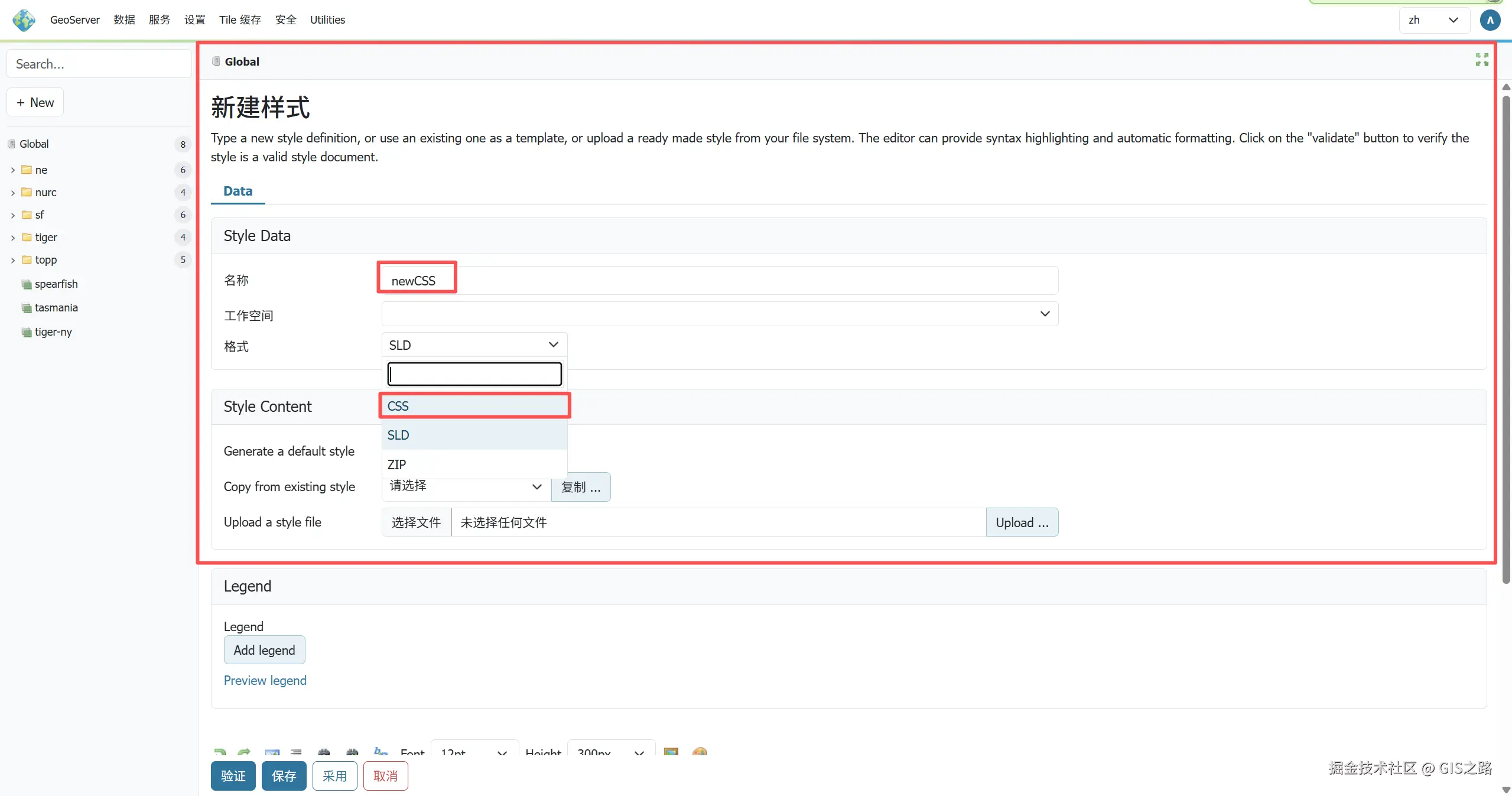Screen dimensions: 1512x796
Task: Open the Tile 缓存 menu
Action: [240, 20]
